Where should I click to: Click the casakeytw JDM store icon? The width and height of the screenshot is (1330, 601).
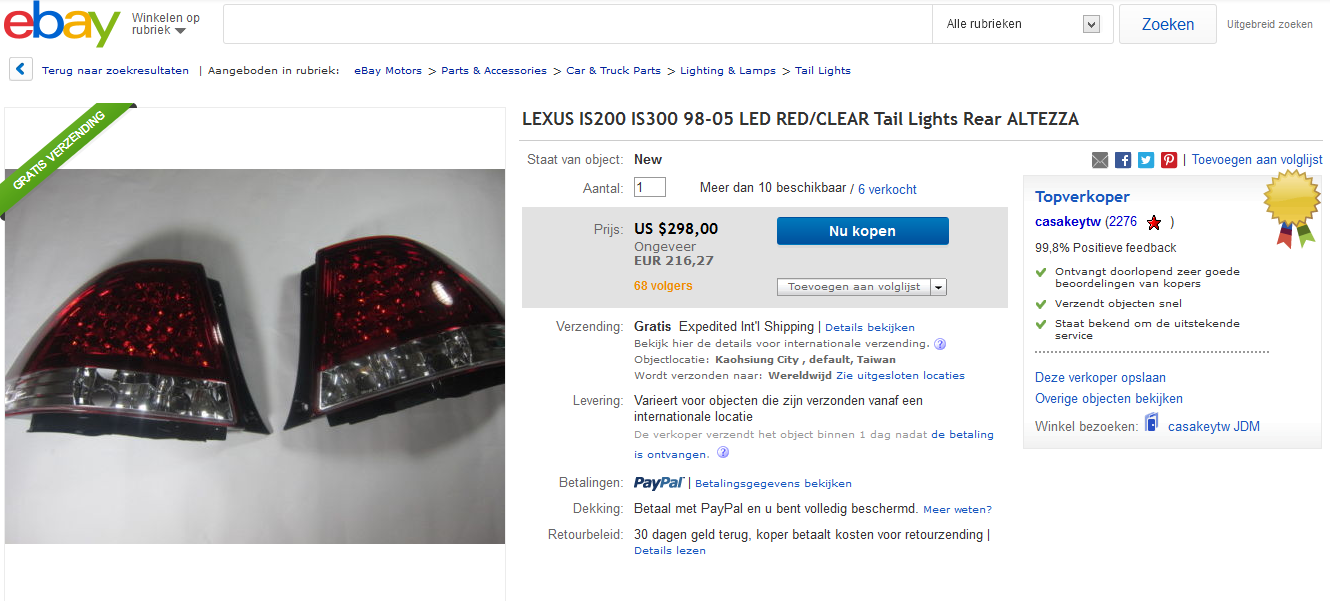click(x=1152, y=425)
